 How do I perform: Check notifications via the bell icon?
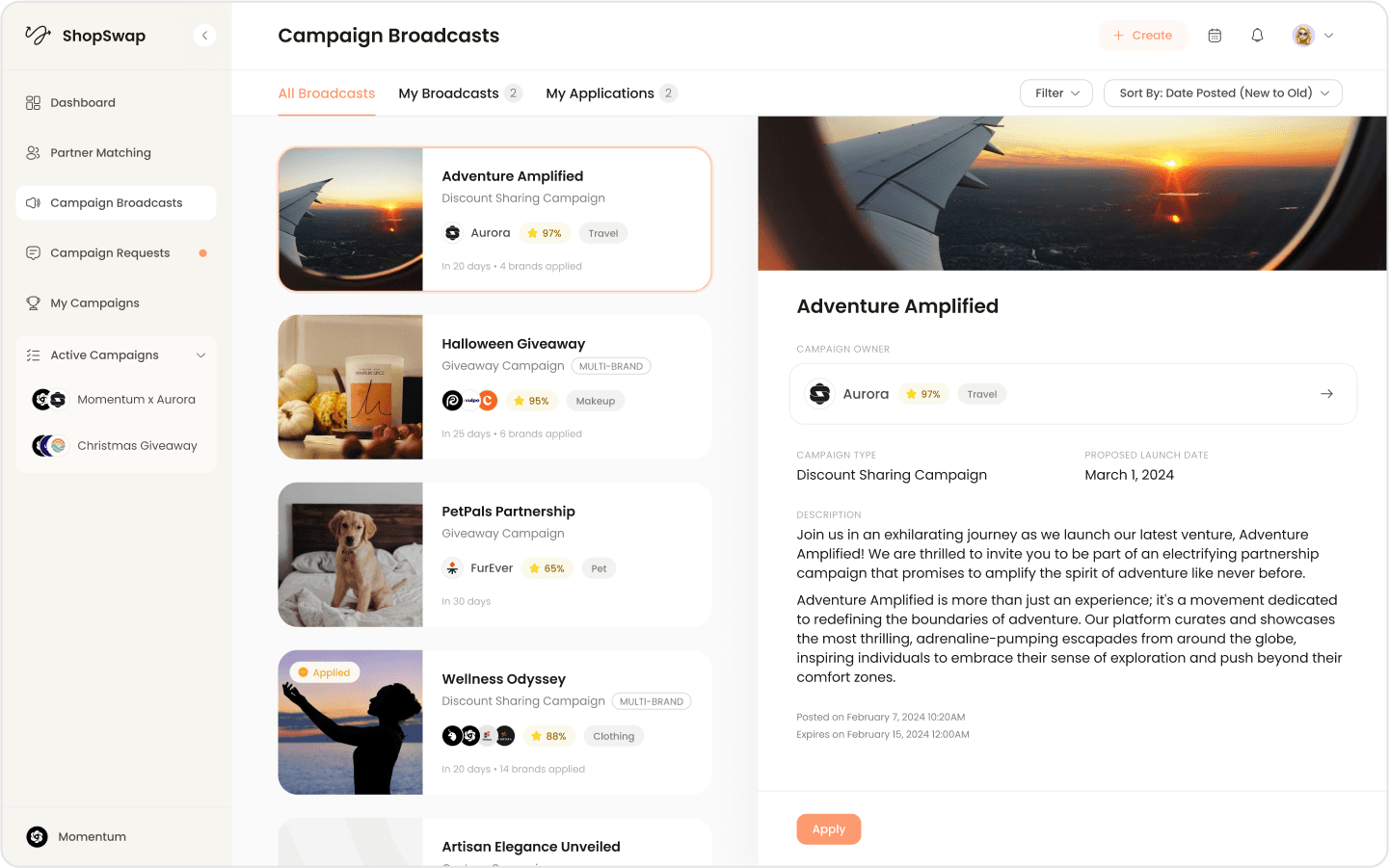(x=1257, y=35)
